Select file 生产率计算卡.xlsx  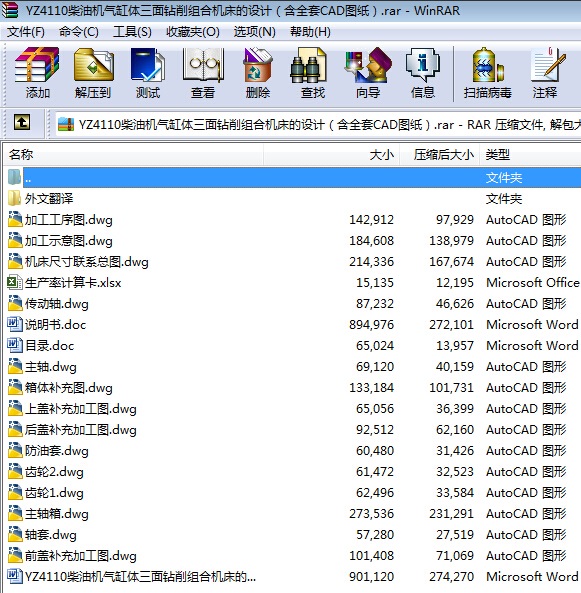(73, 283)
